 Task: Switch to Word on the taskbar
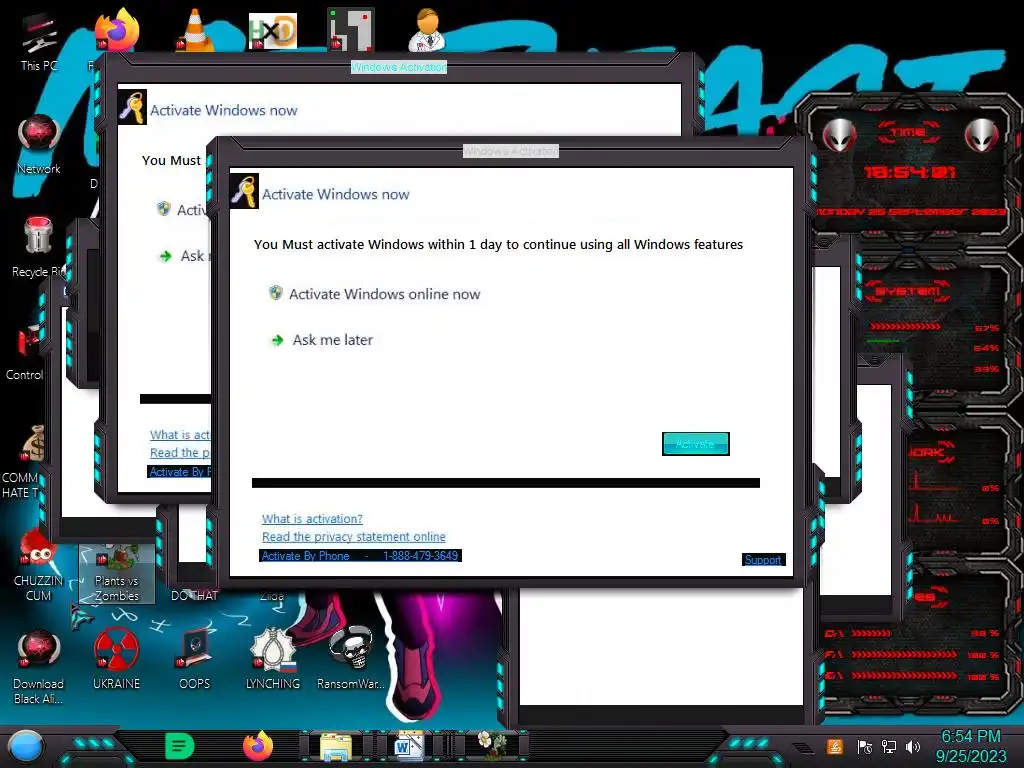pos(409,746)
